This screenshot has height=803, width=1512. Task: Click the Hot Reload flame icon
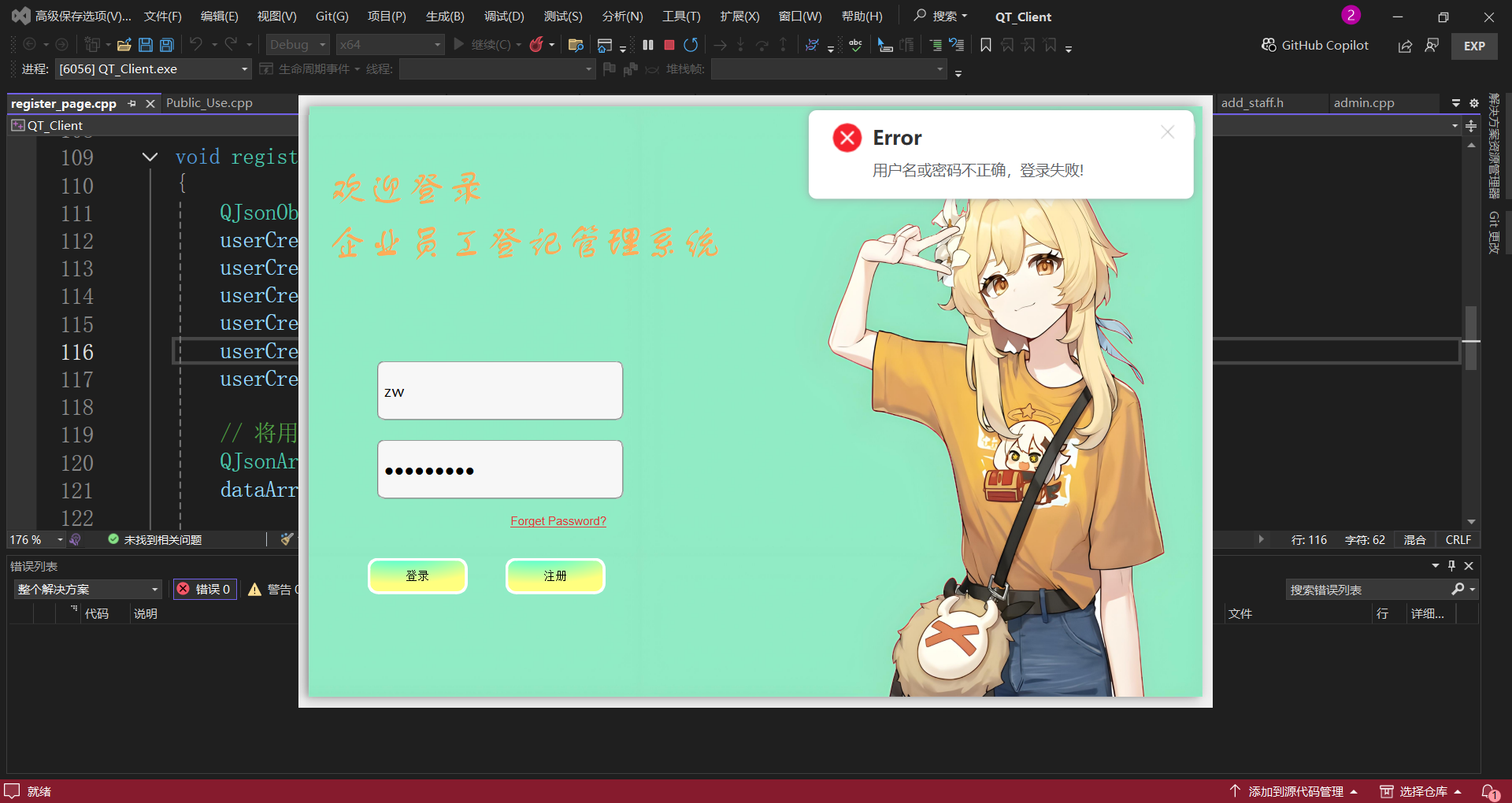(536, 45)
